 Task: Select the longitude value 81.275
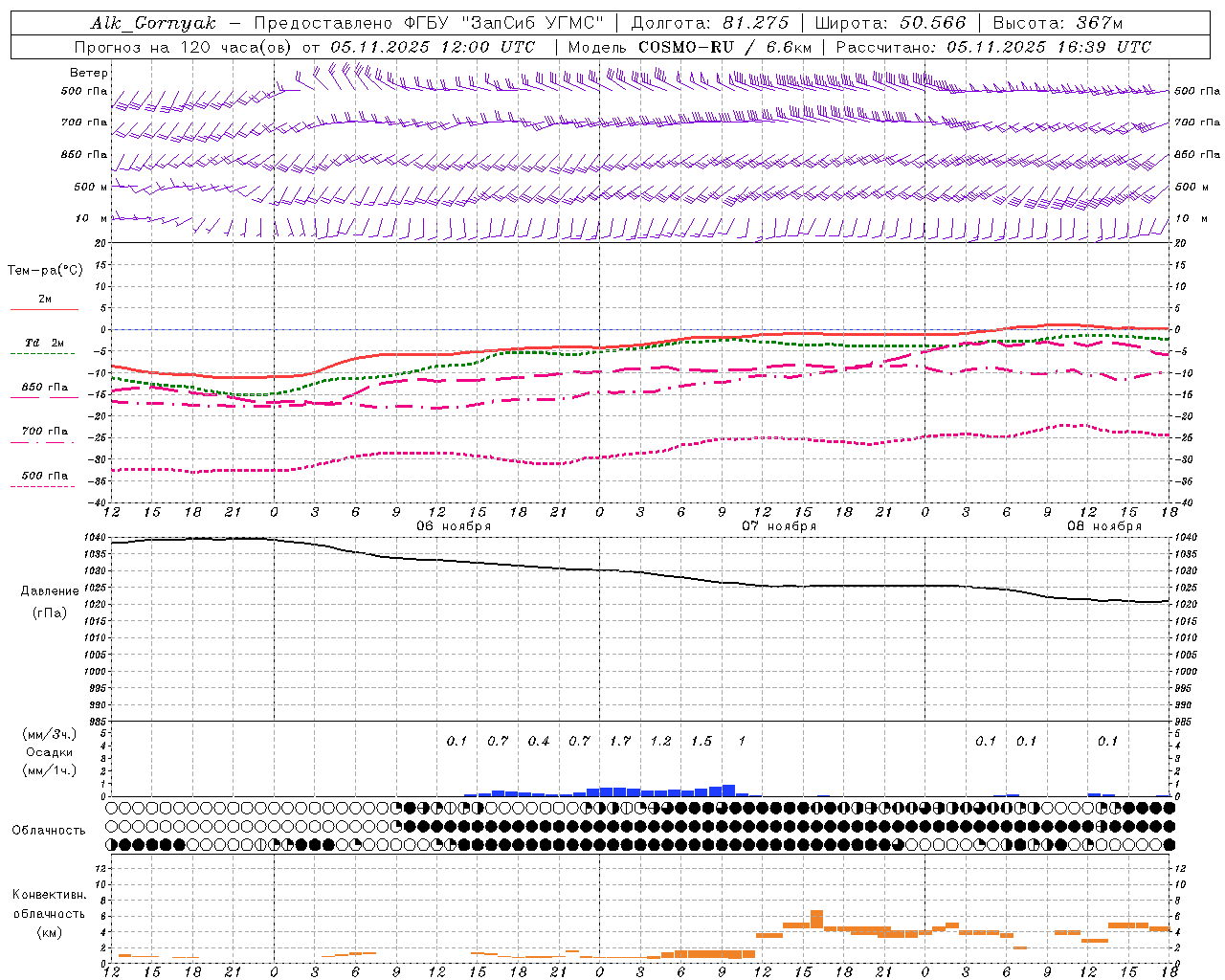coord(756,23)
